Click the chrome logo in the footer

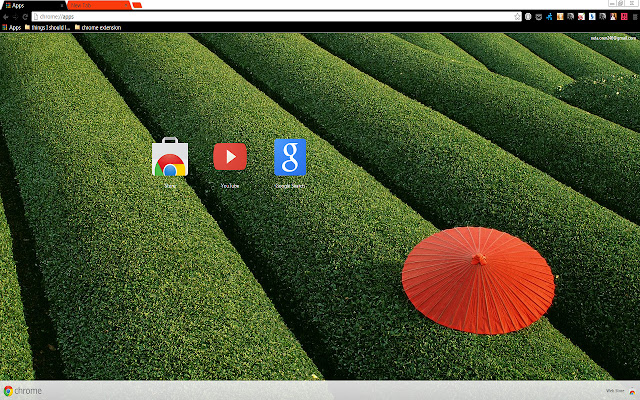pos(22,391)
